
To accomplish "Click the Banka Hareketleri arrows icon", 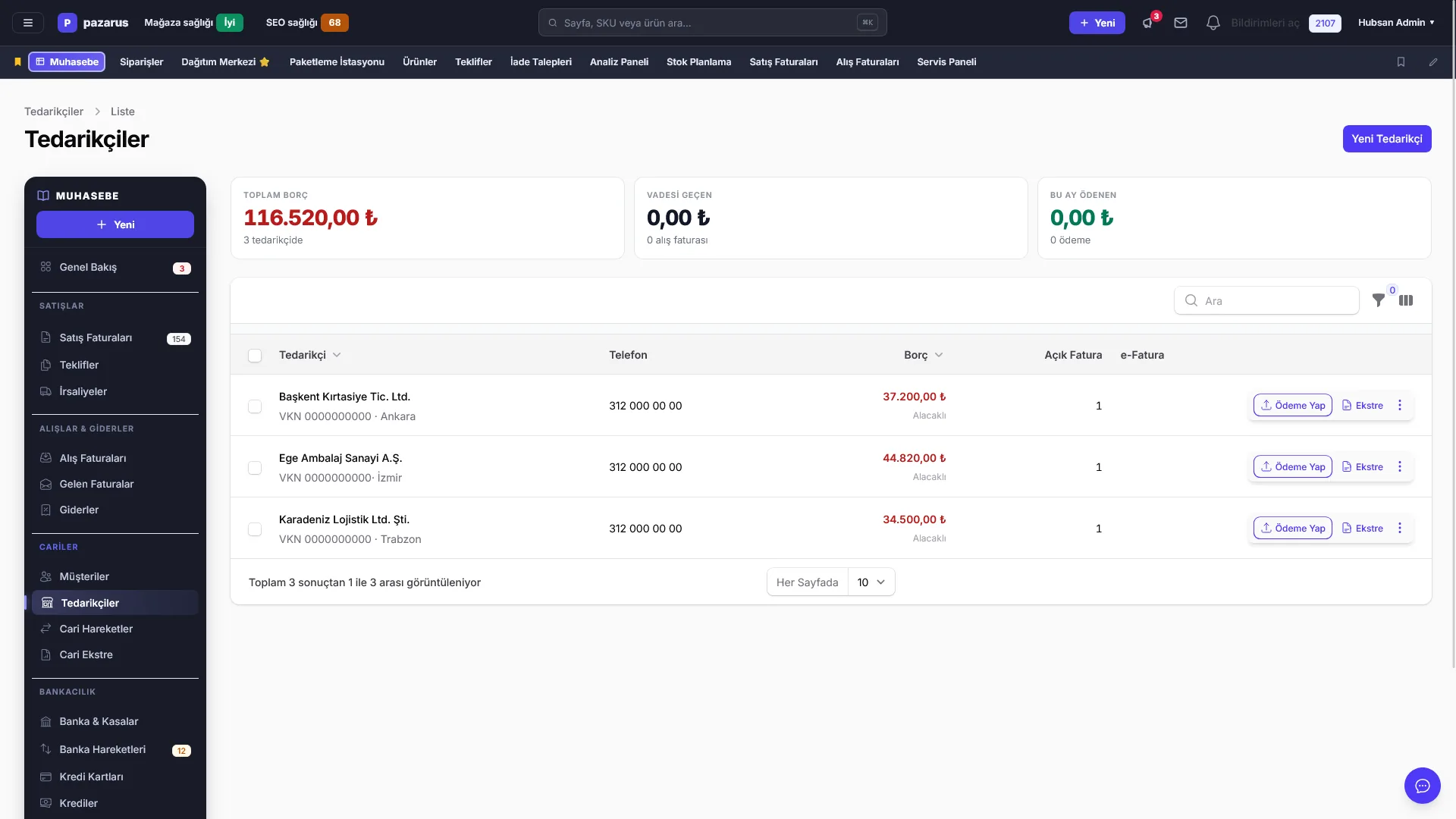I will coord(45,749).
